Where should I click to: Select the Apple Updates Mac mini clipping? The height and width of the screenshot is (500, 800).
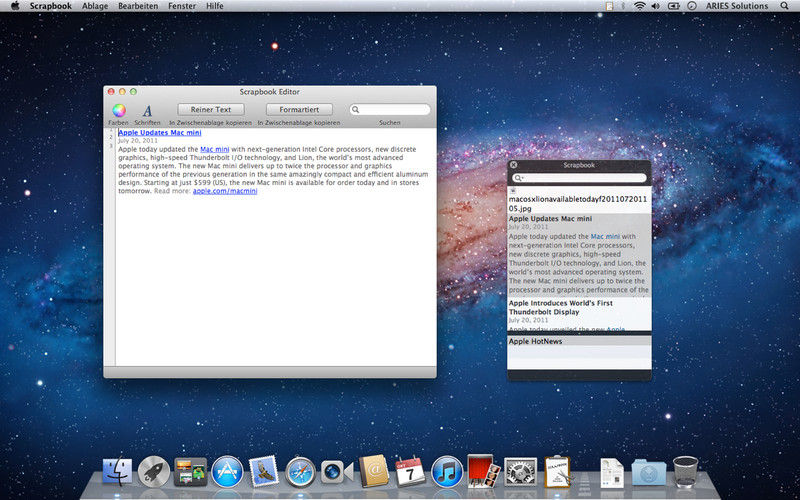click(579, 255)
